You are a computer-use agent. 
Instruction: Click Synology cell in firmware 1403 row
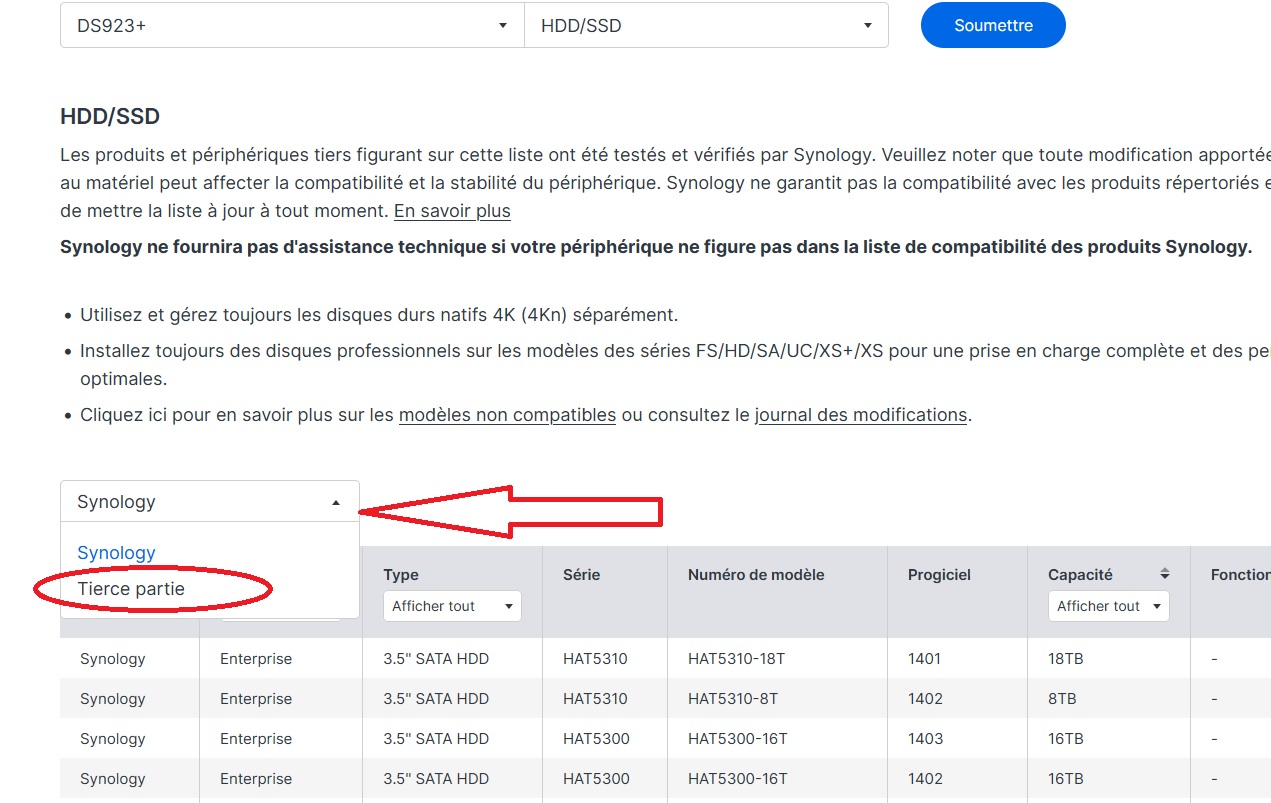[112, 739]
